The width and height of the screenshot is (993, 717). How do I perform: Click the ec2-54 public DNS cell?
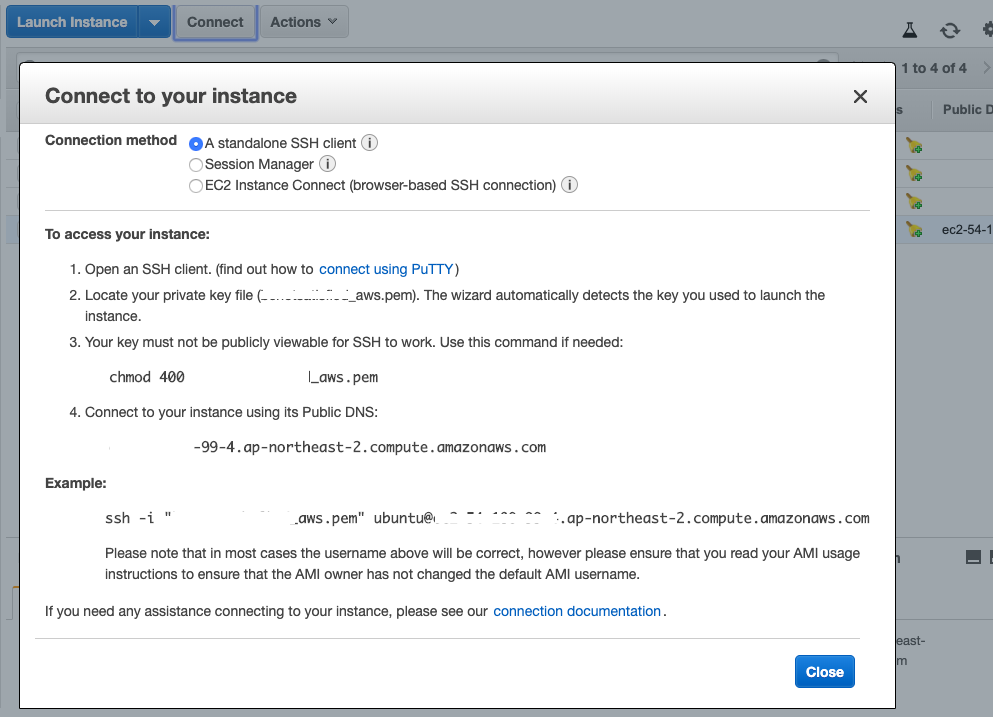pyautogui.click(x=966, y=230)
